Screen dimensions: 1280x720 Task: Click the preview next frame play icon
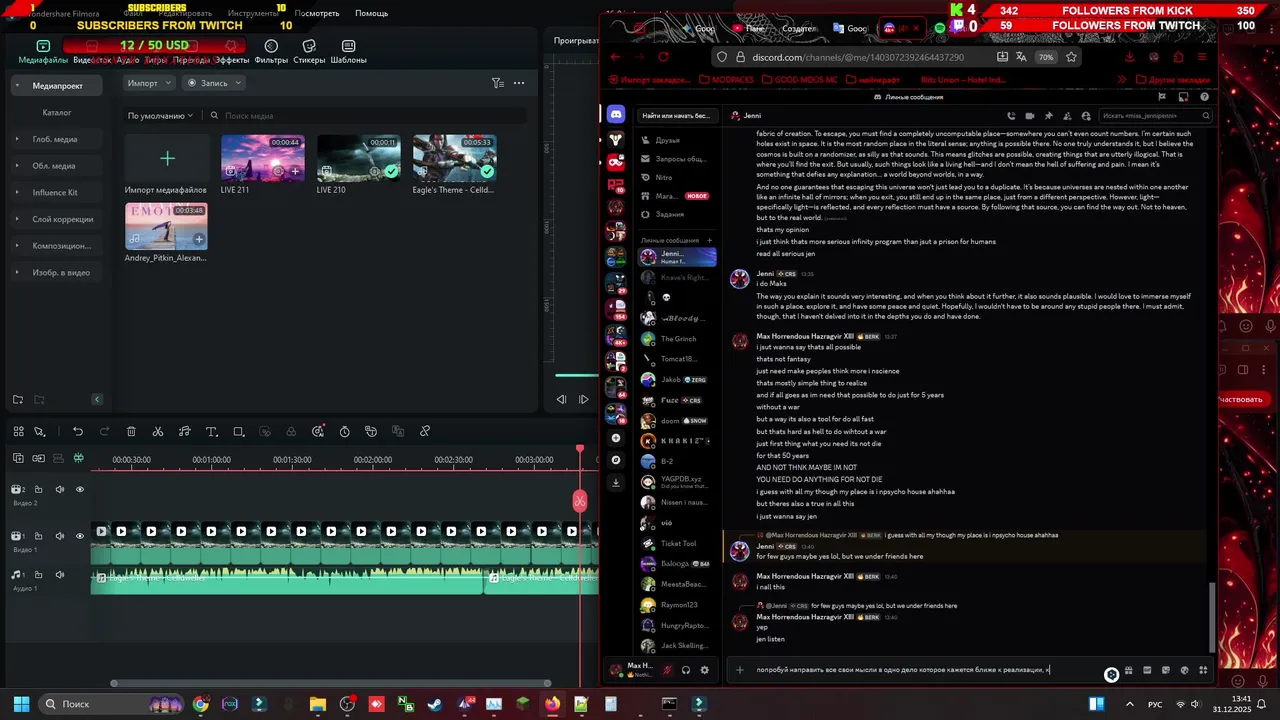[584, 399]
